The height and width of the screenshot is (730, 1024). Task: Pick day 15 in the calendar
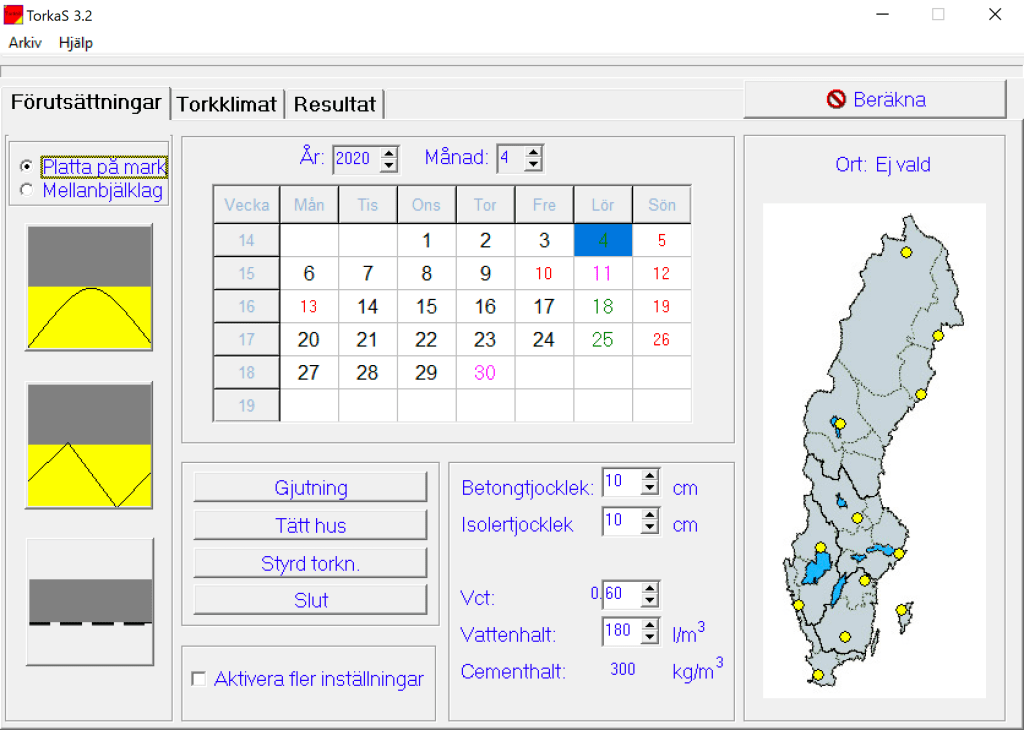point(426,307)
